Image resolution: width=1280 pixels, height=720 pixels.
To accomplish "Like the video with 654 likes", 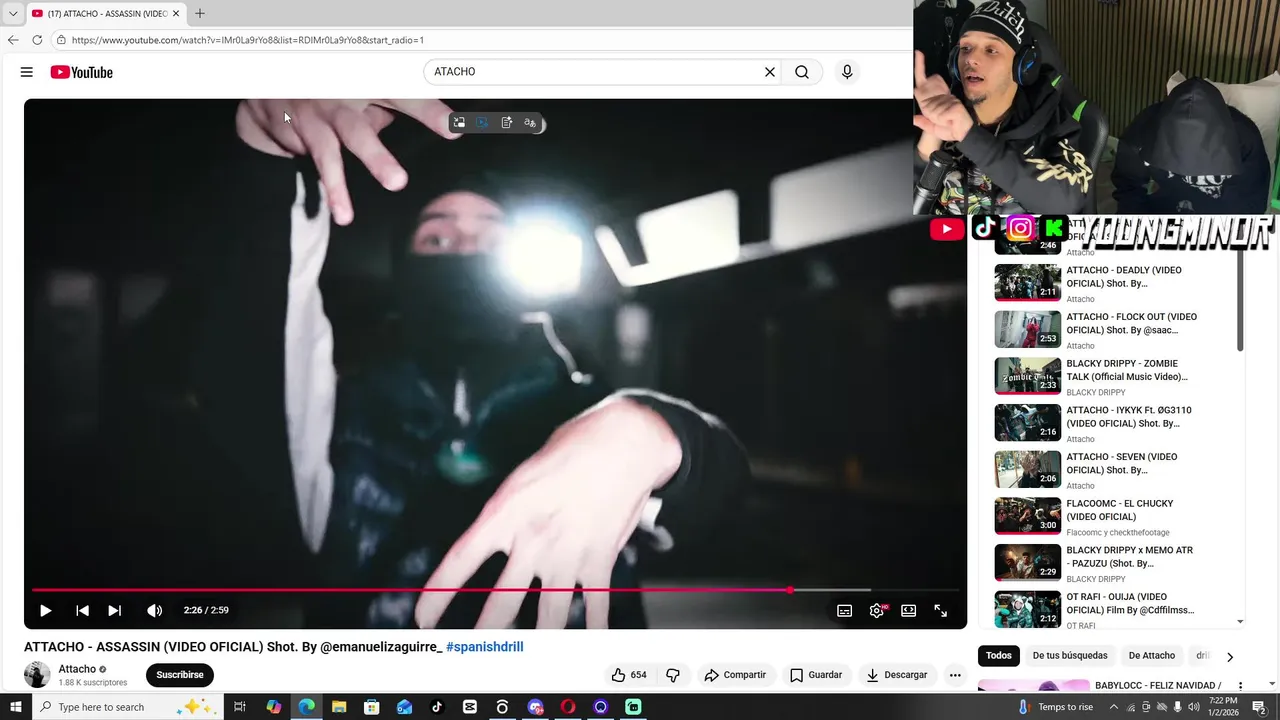I will (x=629, y=675).
